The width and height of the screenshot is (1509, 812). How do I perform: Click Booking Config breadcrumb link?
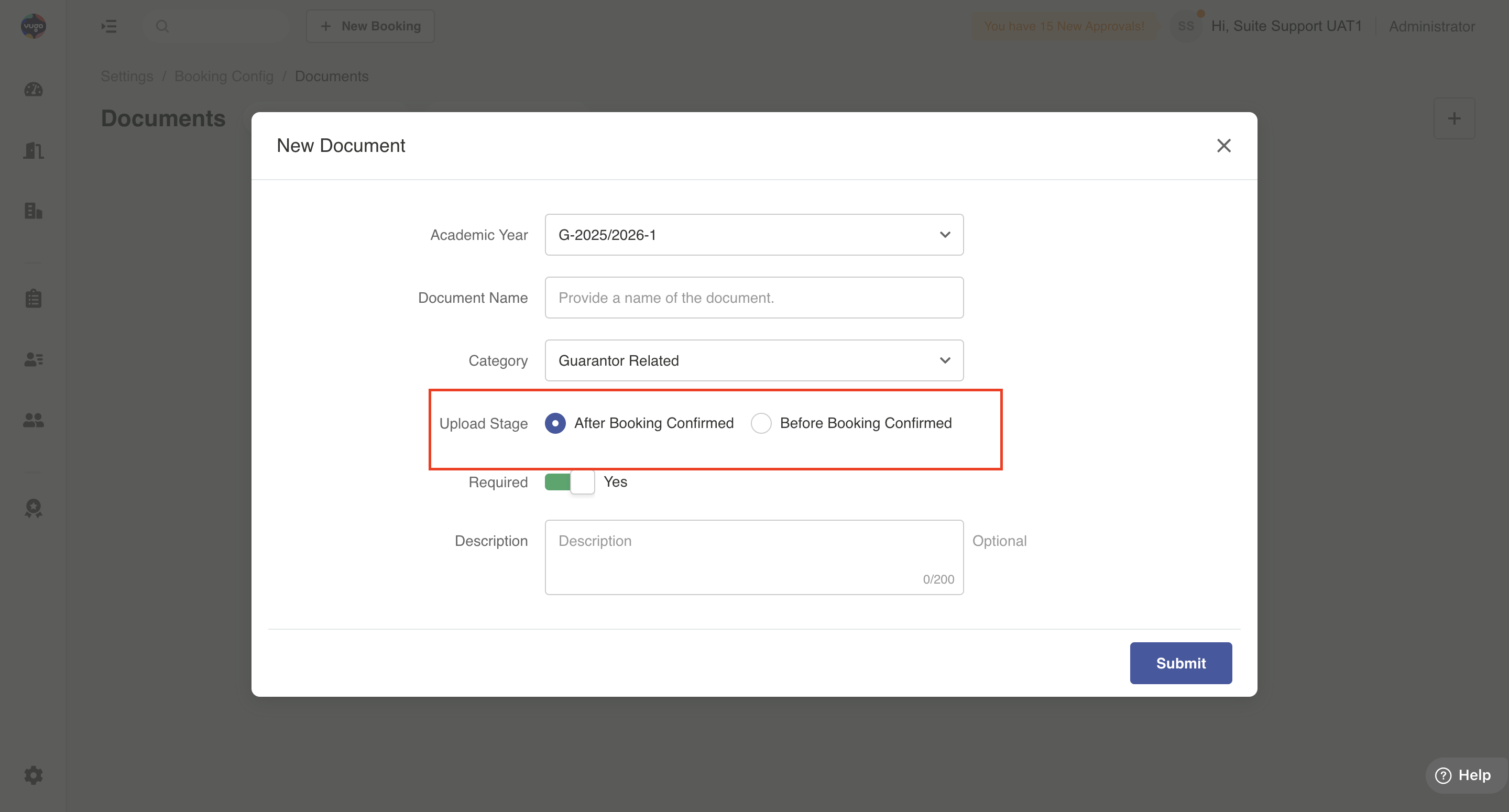pos(224,76)
